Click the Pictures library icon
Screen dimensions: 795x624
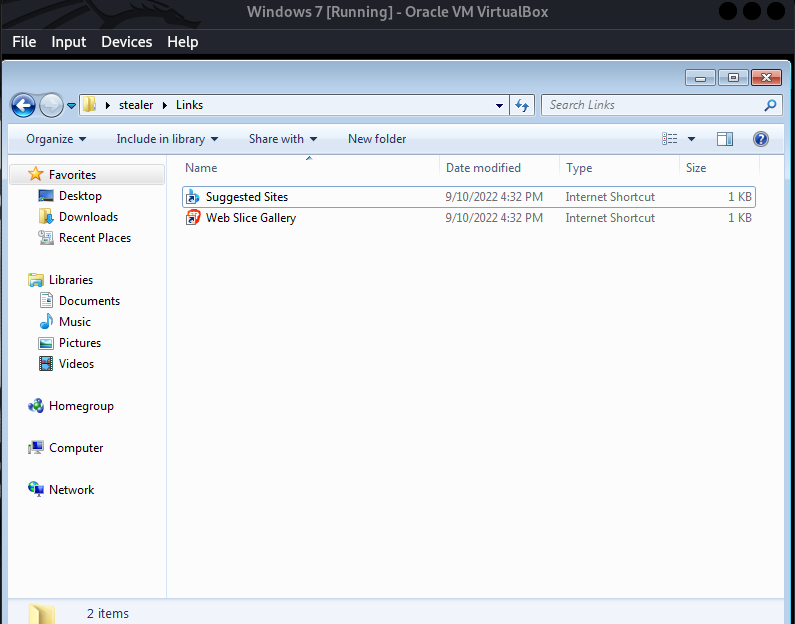(x=46, y=343)
